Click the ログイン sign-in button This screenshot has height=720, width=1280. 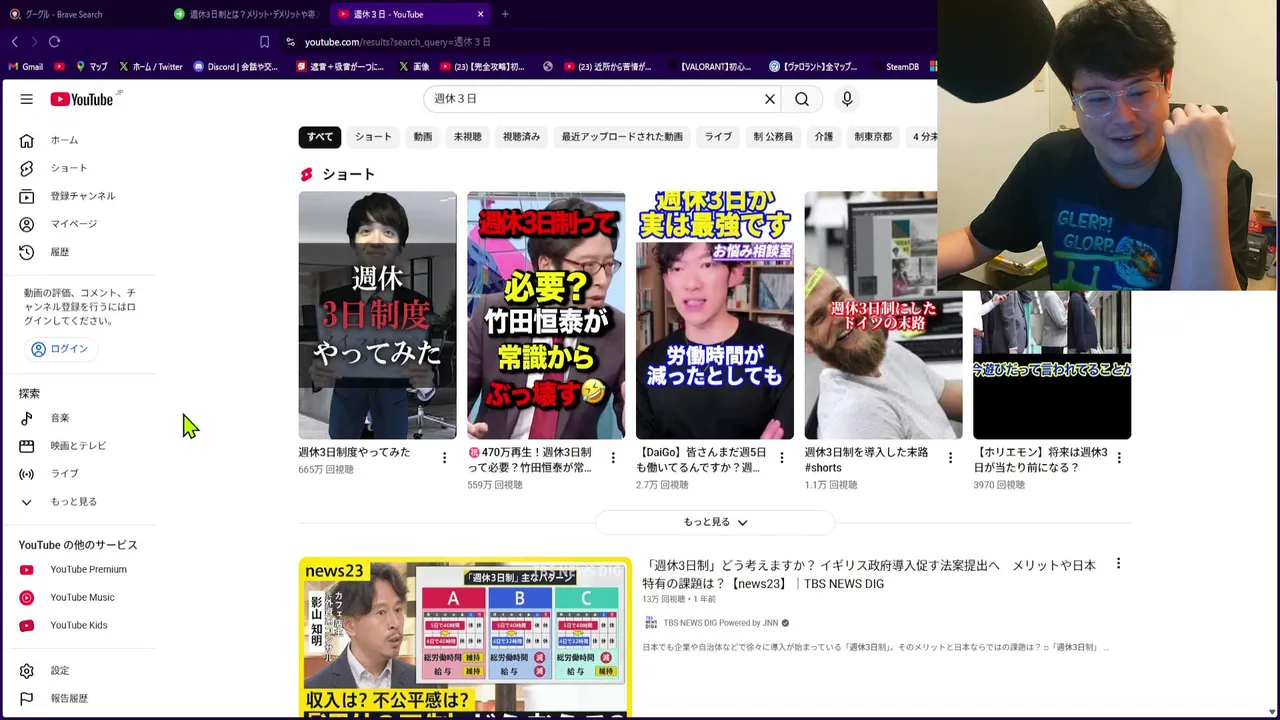(x=60, y=349)
